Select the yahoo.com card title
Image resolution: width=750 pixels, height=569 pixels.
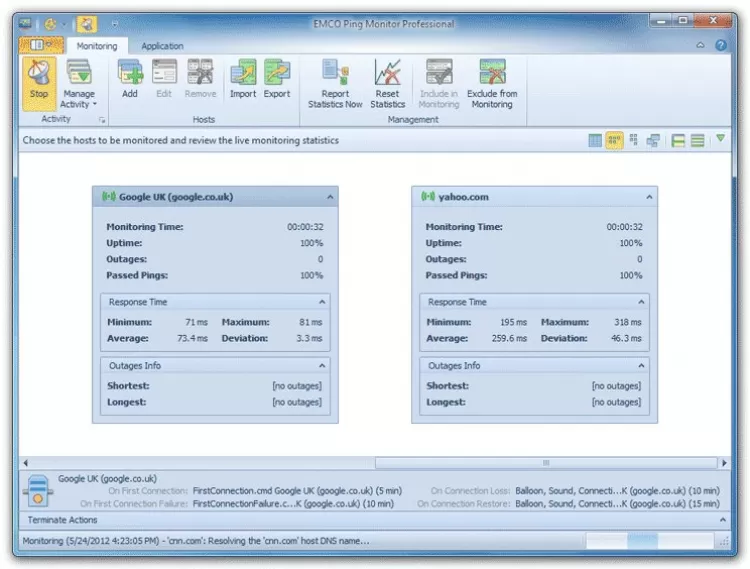[x=463, y=197]
